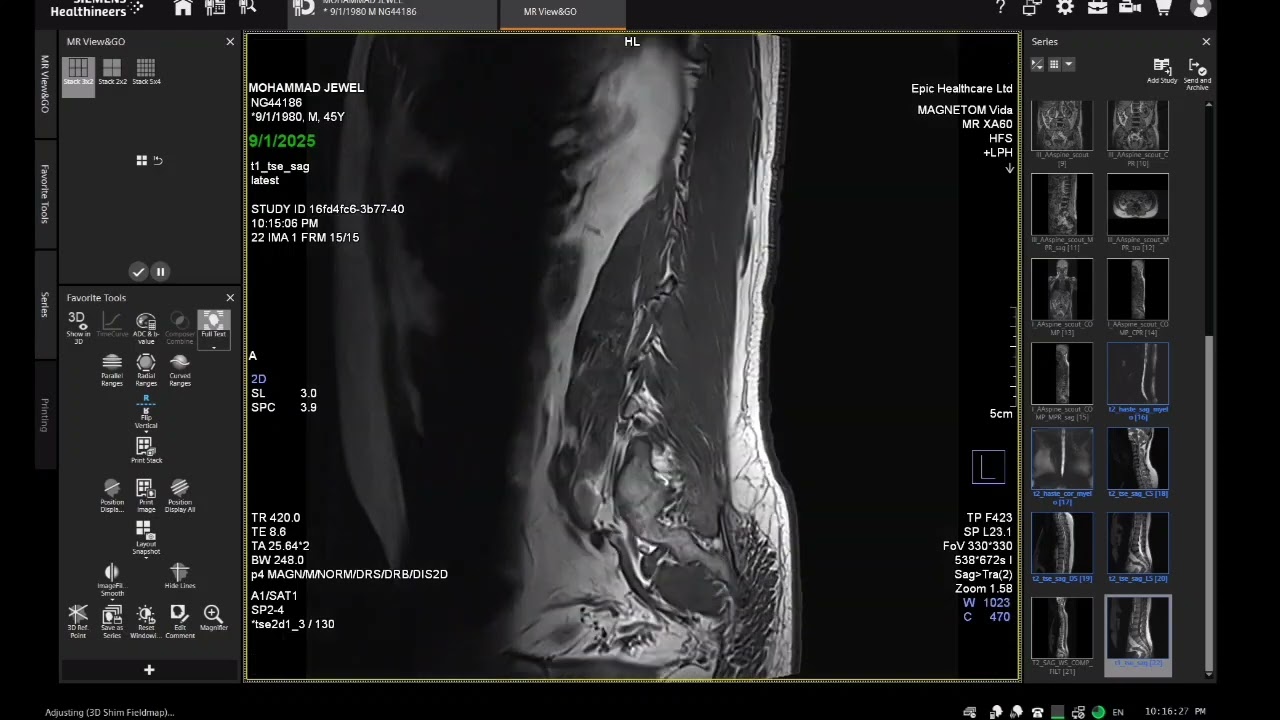Click the Edit Comment tool

(180, 621)
